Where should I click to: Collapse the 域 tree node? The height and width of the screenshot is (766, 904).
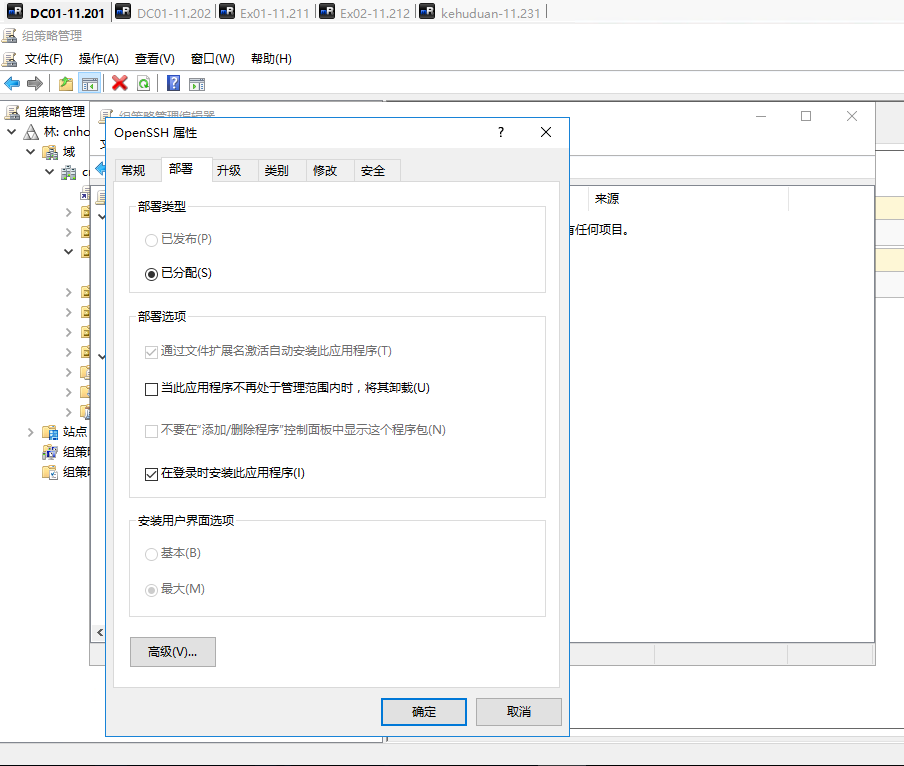click(31, 152)
